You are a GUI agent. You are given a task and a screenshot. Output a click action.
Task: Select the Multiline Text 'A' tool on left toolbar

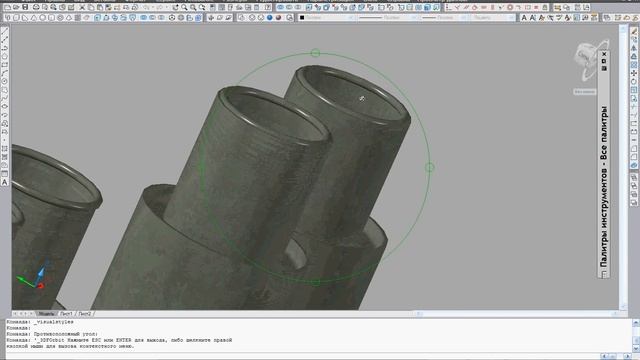coord(4,182)
